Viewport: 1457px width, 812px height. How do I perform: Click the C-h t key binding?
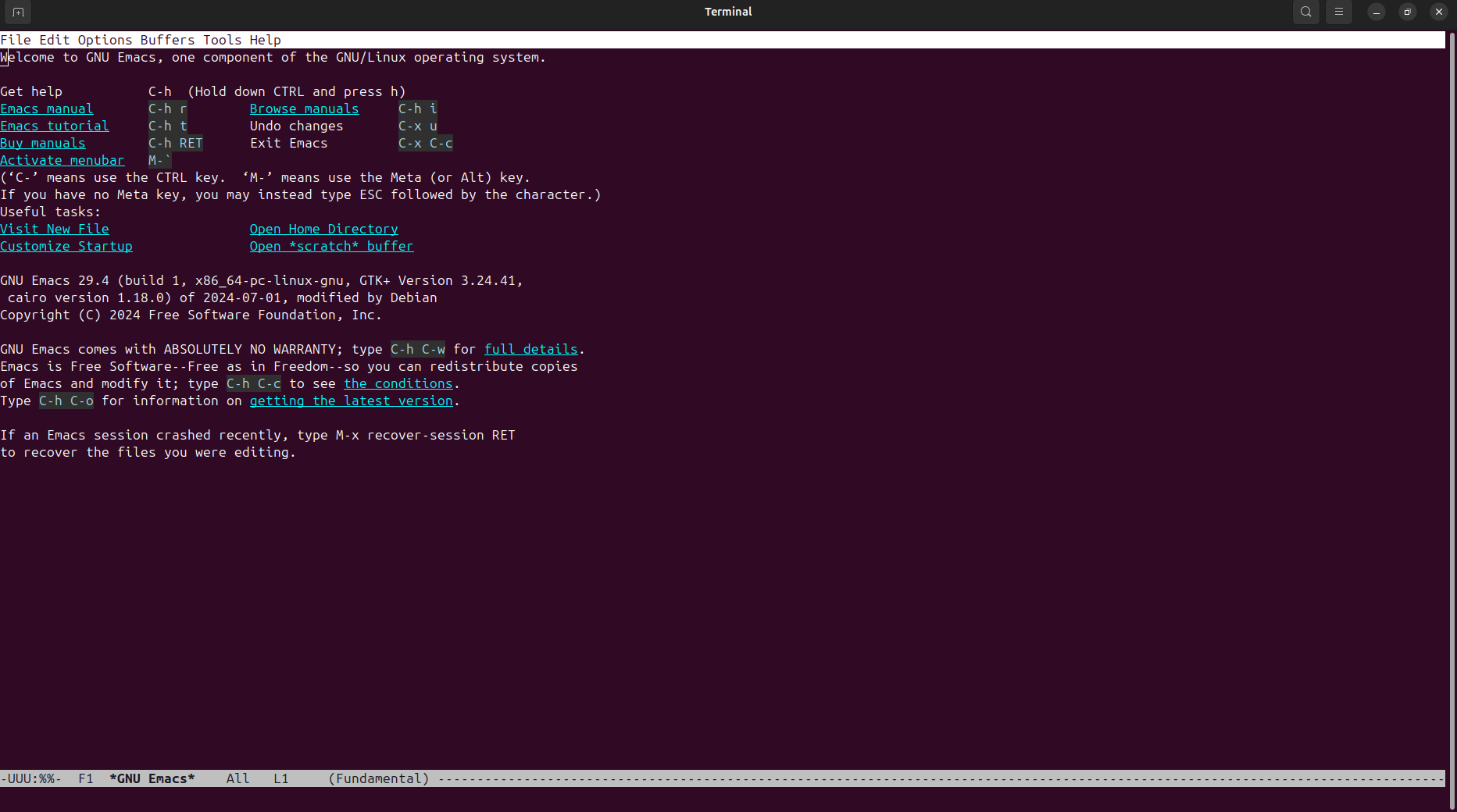point(168,126)
